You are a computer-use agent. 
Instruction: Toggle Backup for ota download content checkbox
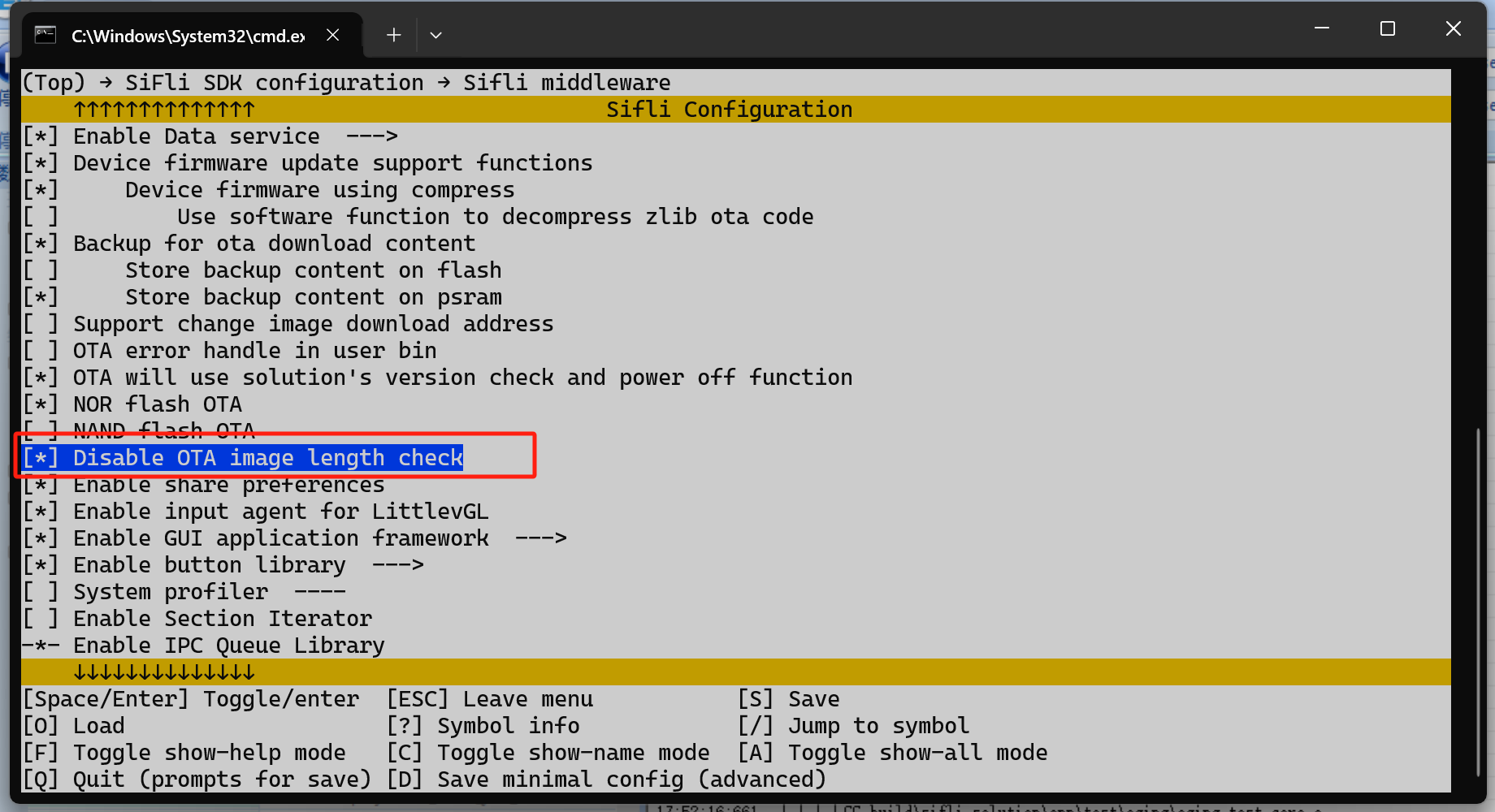click(41, 244)
